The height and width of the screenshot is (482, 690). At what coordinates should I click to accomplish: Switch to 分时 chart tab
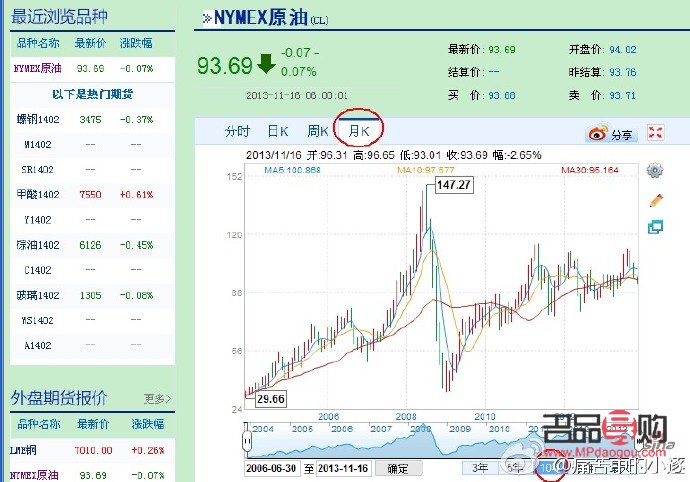click(237, 131)
